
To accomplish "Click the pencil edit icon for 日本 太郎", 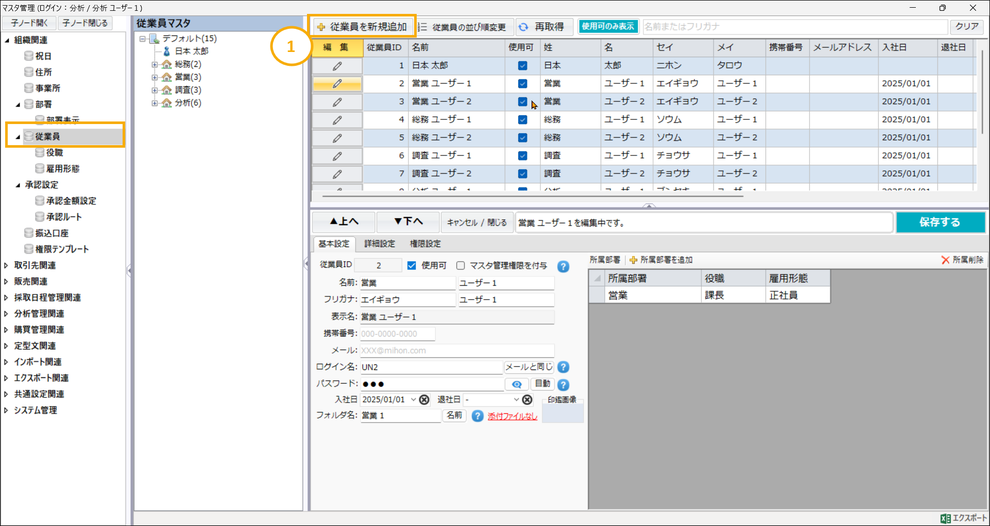I will coord(337,66).
